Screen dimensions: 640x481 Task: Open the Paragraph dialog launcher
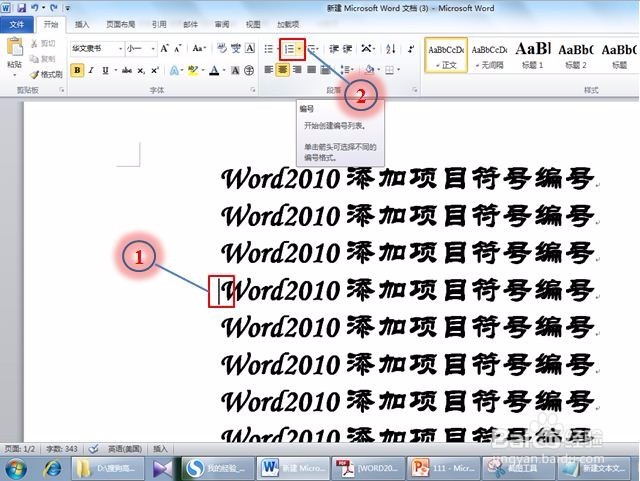click(415, 90)
